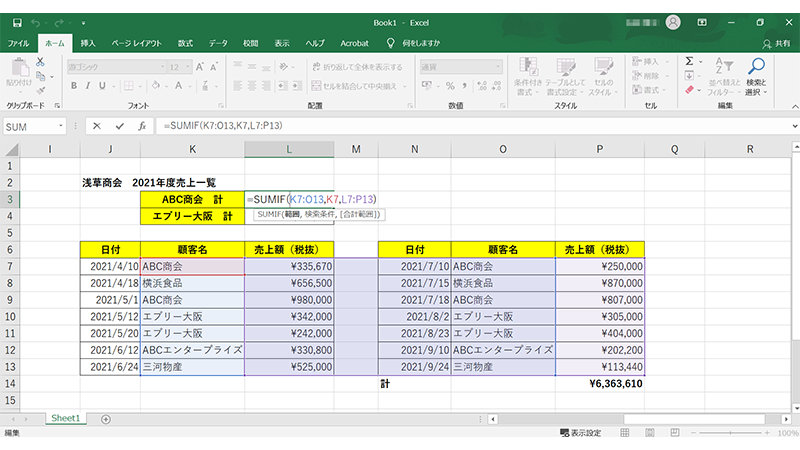Switch to the ページ レイアウト tab
The height and width of the screenshot is (450, 800).
coord(136,43)
